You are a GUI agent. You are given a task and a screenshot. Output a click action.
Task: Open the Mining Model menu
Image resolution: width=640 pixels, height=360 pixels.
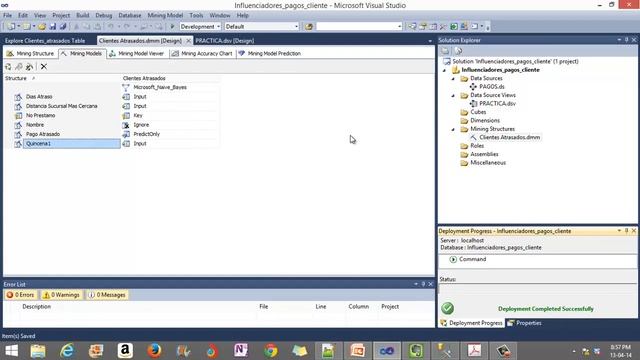(x=165, y=16)
